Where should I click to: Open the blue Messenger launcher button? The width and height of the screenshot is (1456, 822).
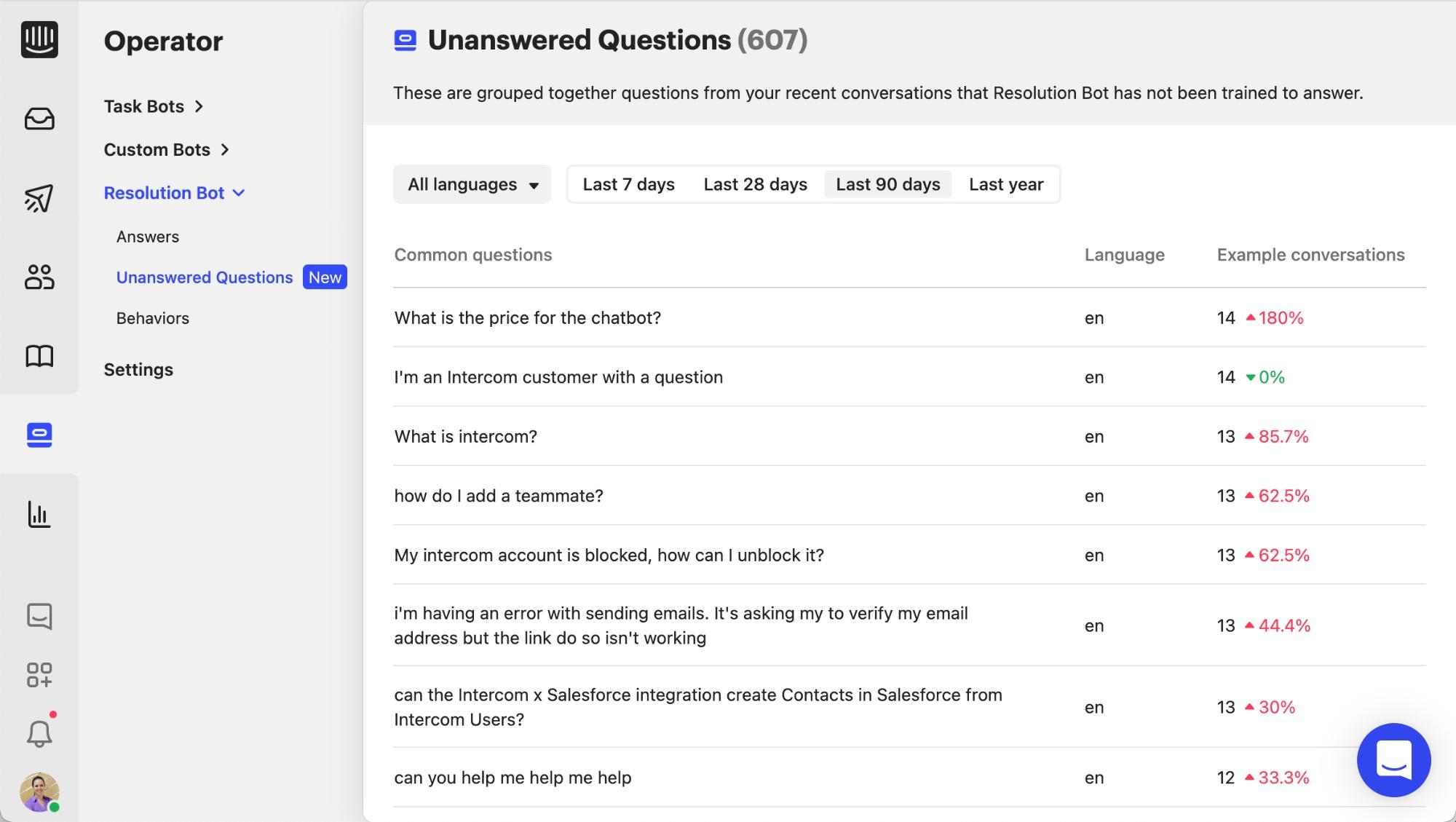click(1393, 760)
